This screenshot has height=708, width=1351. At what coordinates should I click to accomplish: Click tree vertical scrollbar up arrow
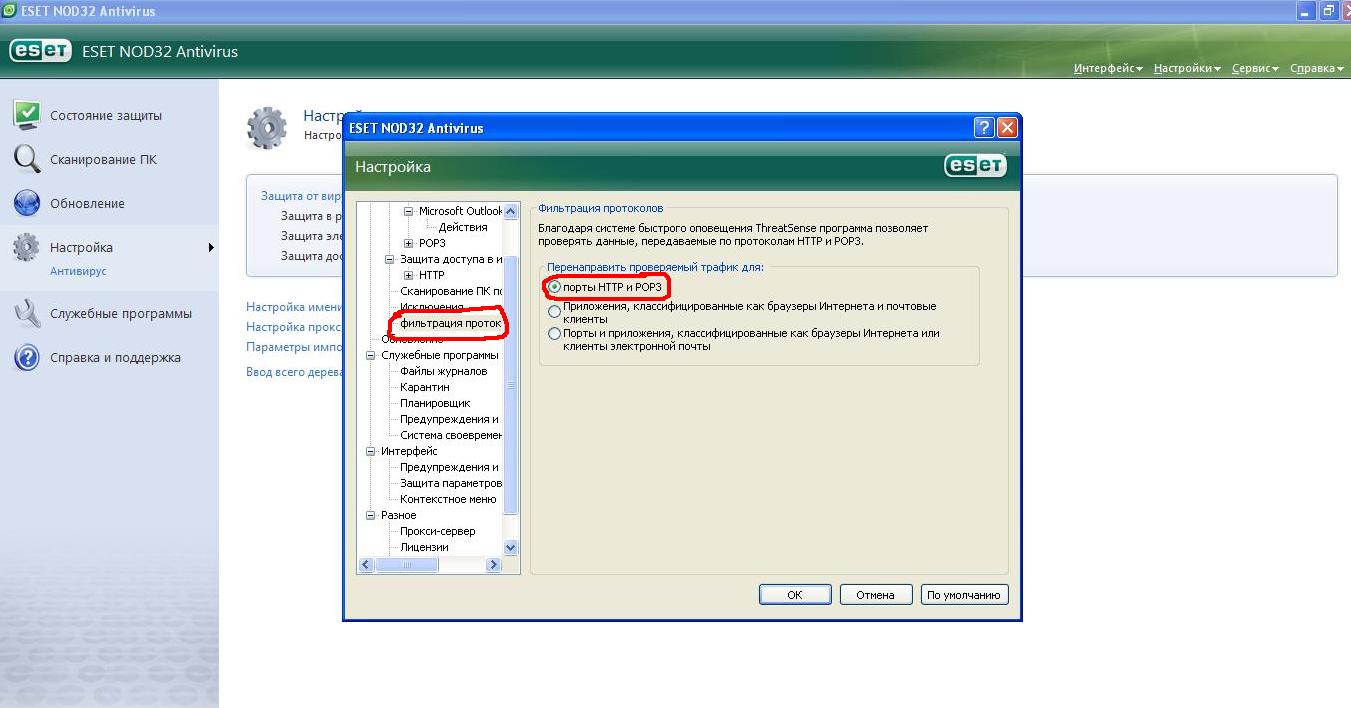[511, 211]
